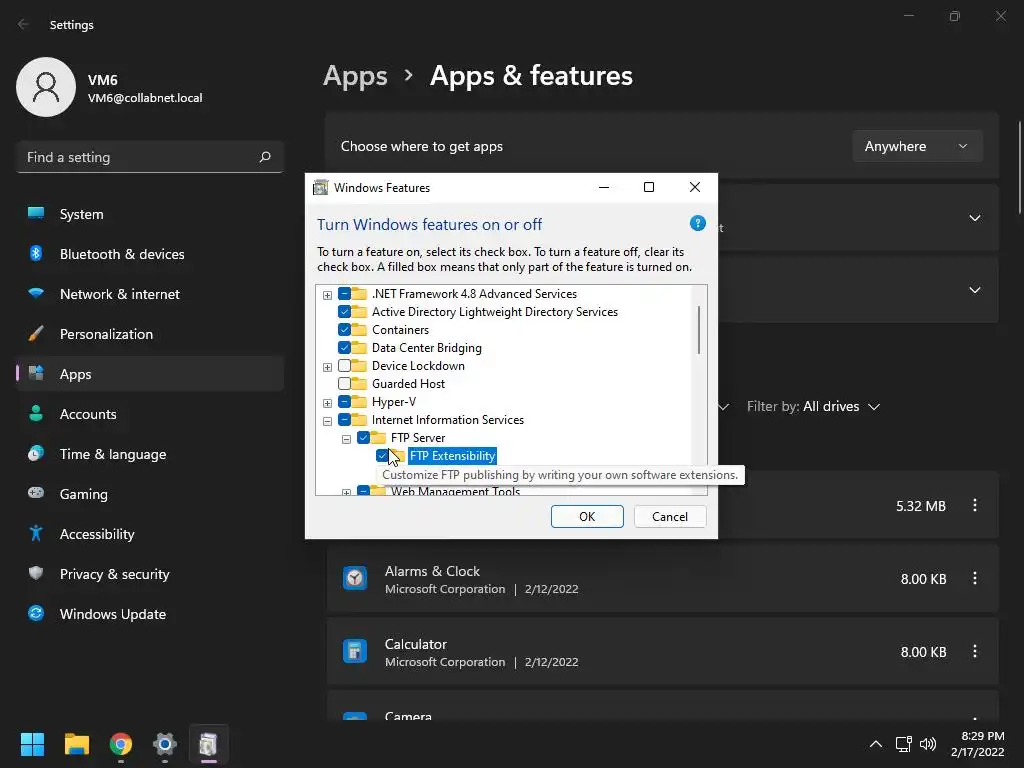1024x768 pixels.
Task: Uncheck the Data Center Bridging checkbox
Action: pyautogui.click(x=344, y=347)
